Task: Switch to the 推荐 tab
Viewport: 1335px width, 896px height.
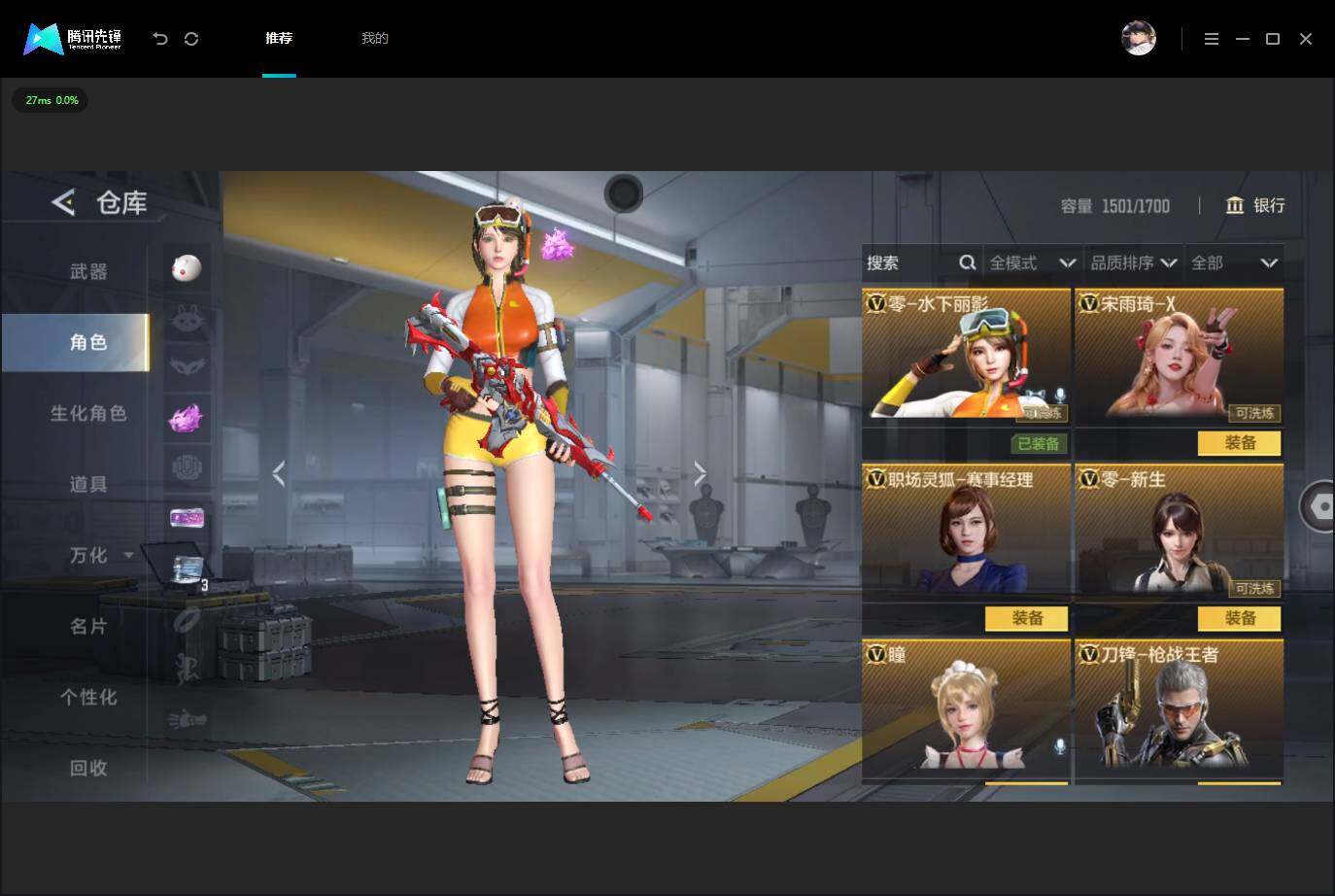Action: point(279,38)
